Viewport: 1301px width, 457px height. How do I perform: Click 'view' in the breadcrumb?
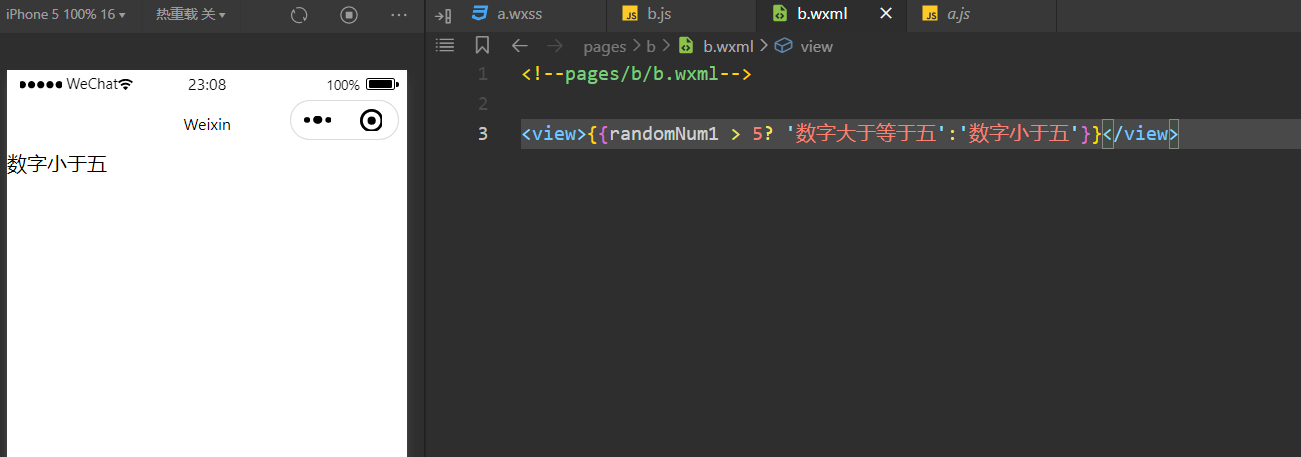click(816, 46)
